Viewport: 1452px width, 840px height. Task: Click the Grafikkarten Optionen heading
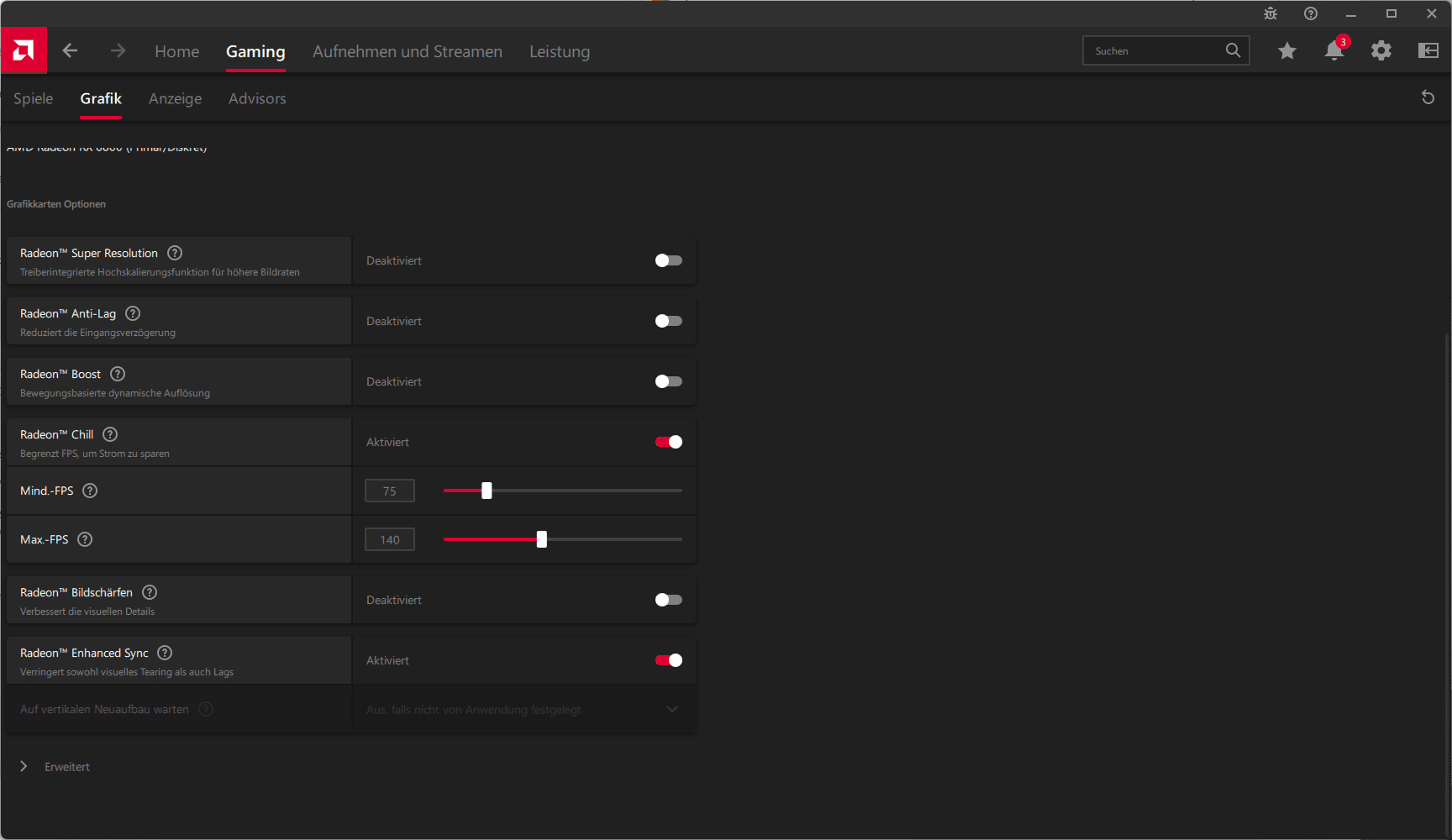56,204
